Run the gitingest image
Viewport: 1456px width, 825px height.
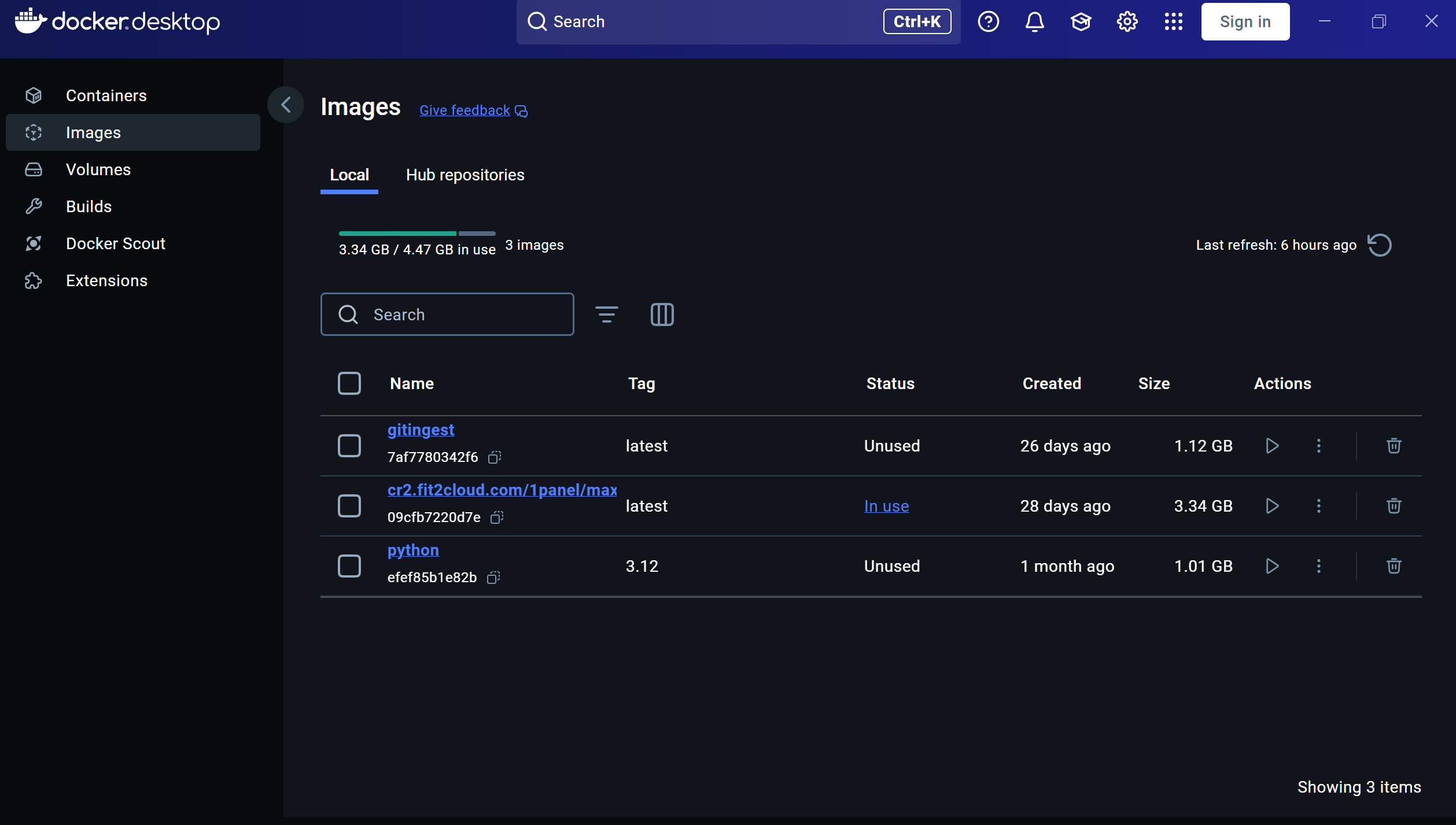(x=1271, y=446)
